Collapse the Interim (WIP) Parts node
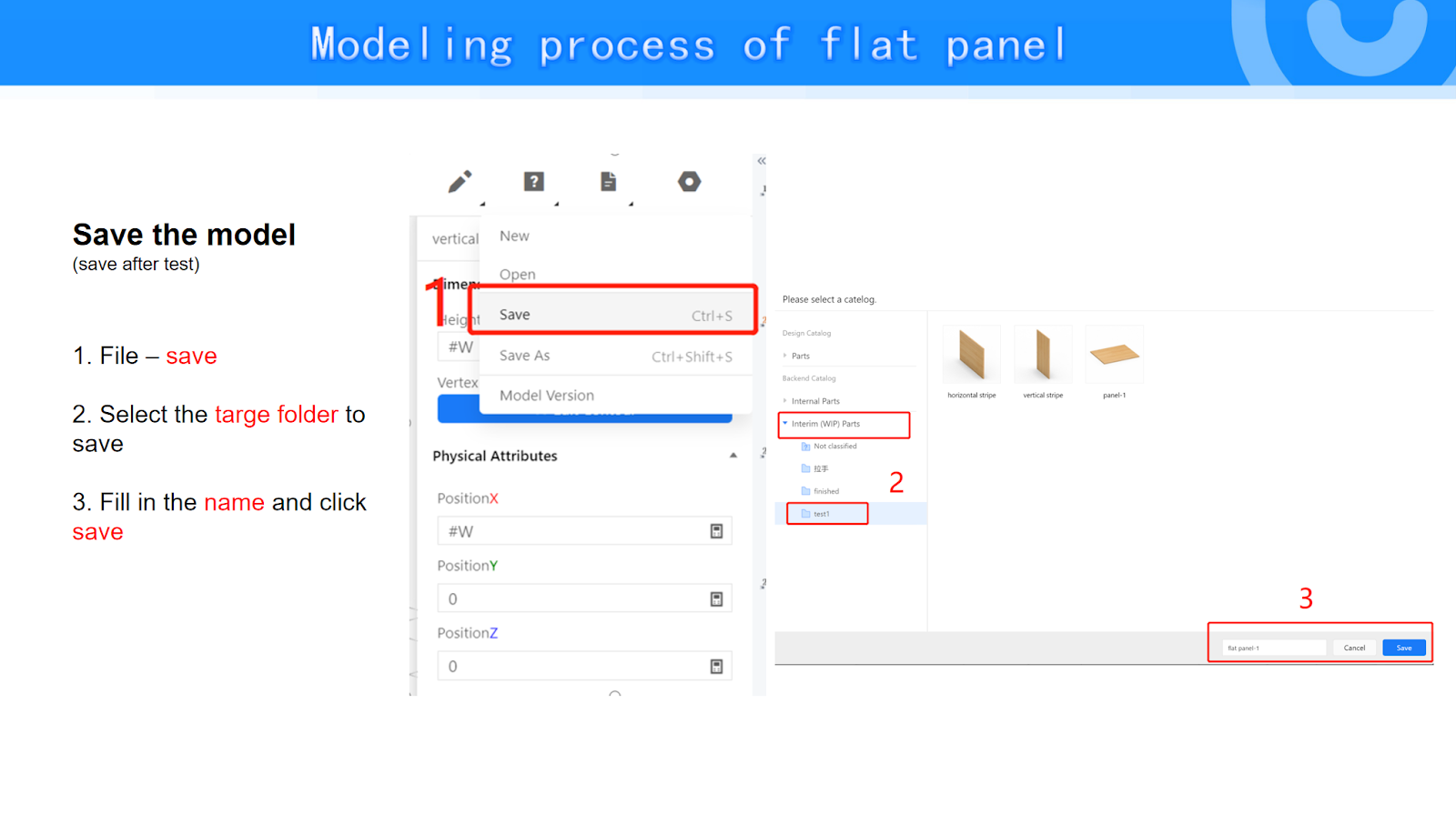 (x=785, y=424)
